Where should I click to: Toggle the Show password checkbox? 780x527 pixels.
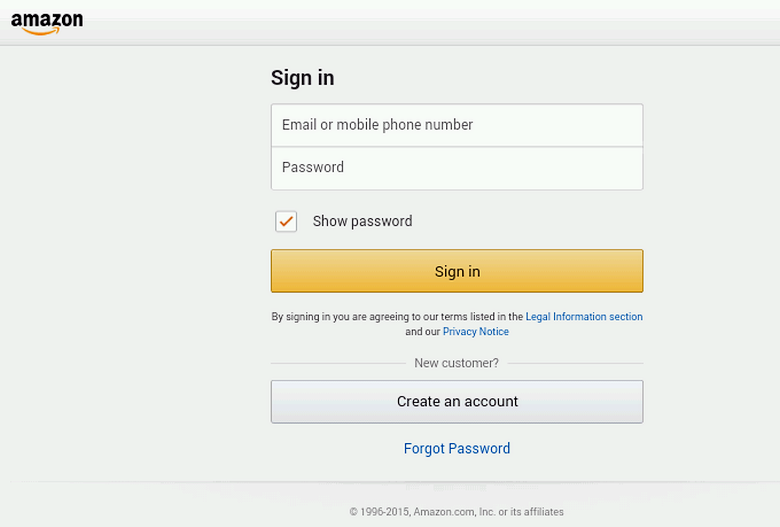pyautogui.click(x=286, y=221)
